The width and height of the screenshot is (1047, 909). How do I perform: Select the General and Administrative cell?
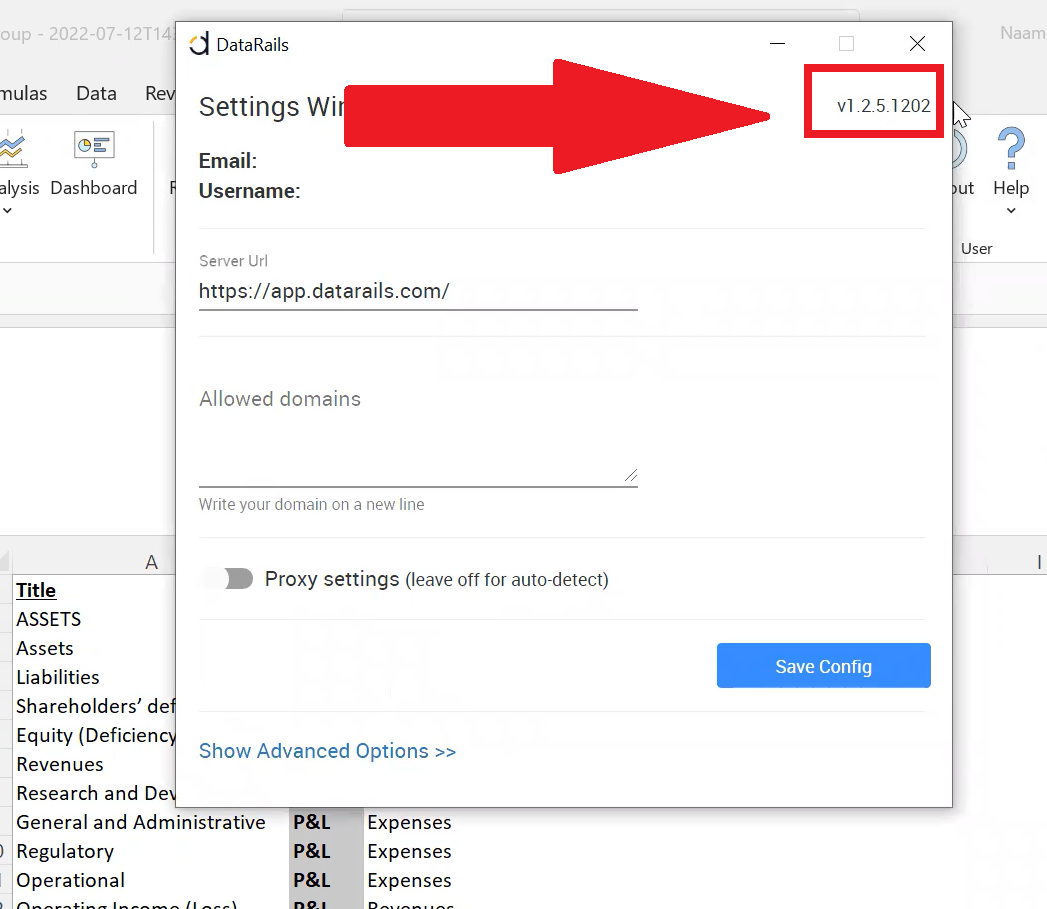(x=141, y=822)
